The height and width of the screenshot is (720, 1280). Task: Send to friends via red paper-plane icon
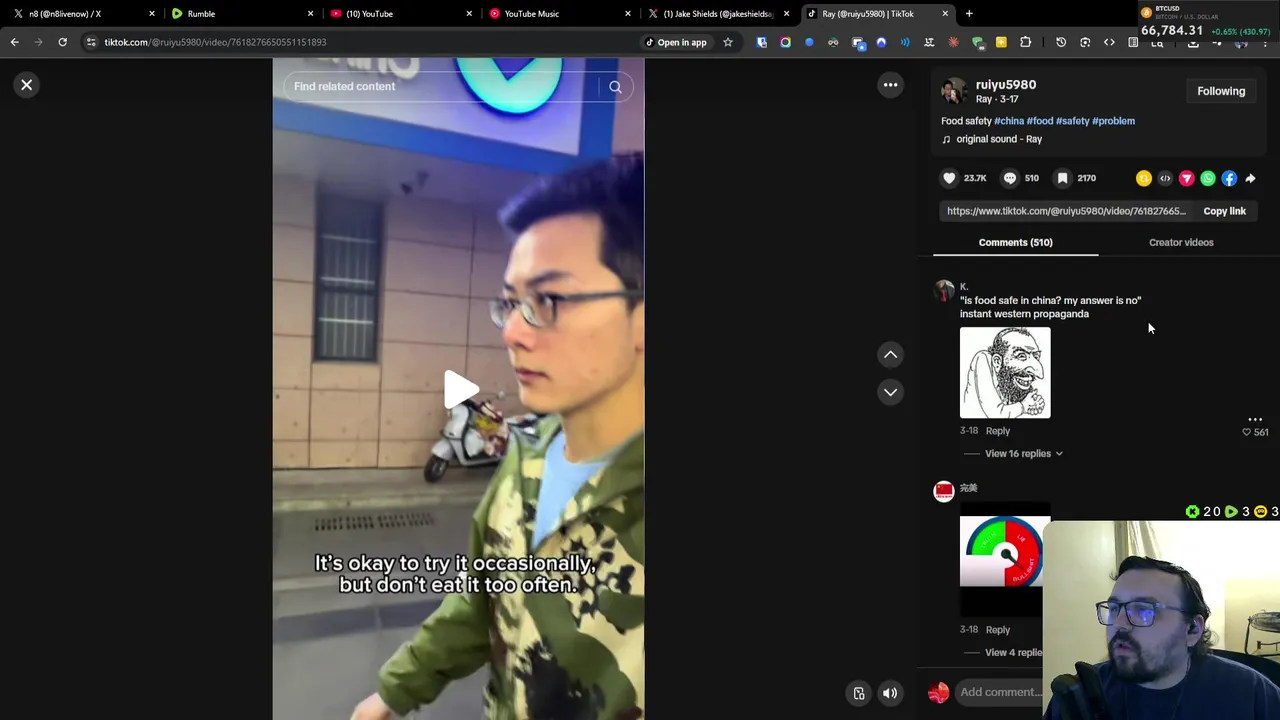point(1186,178)
